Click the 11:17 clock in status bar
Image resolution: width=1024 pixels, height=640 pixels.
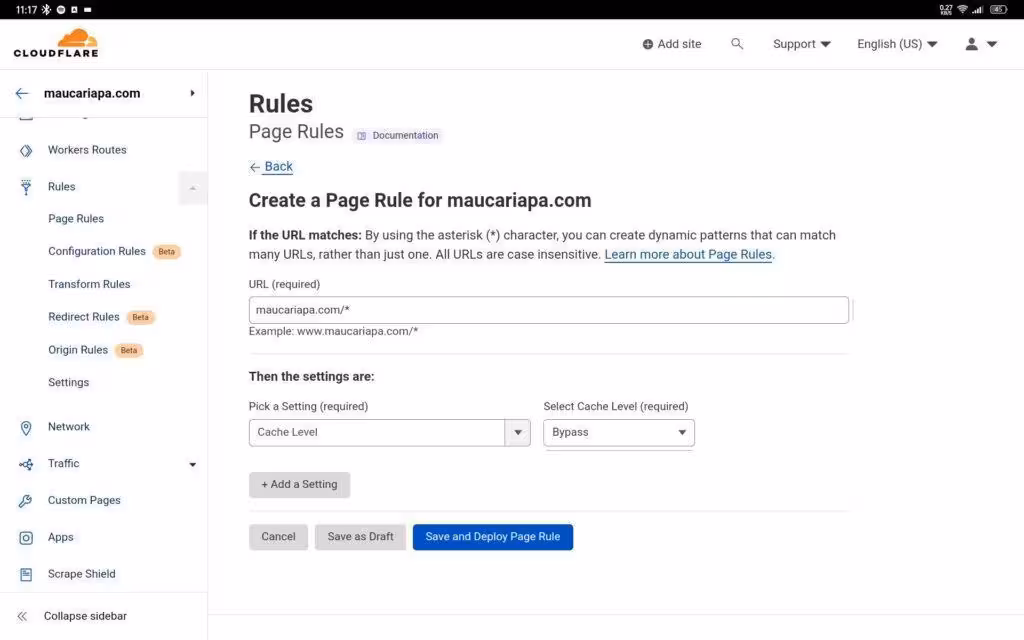(x=26, y=9)
